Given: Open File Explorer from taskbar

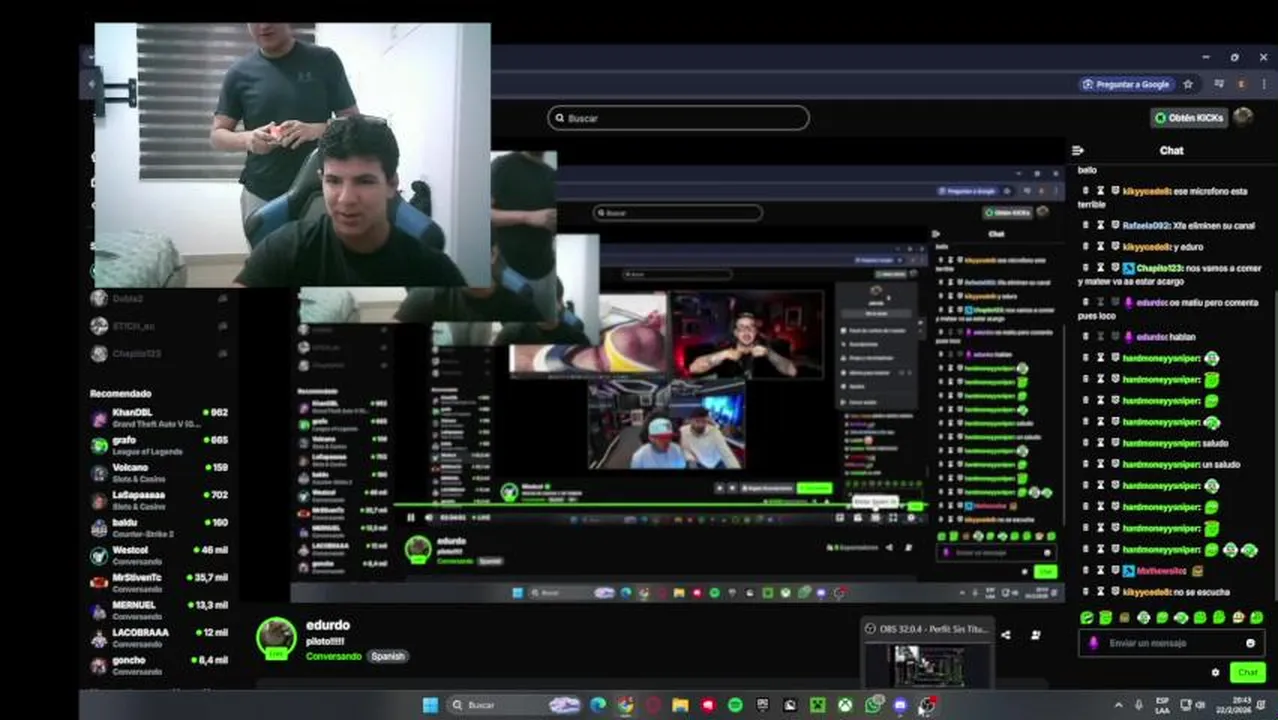Looking at the screenshot, I should (680, 705).
